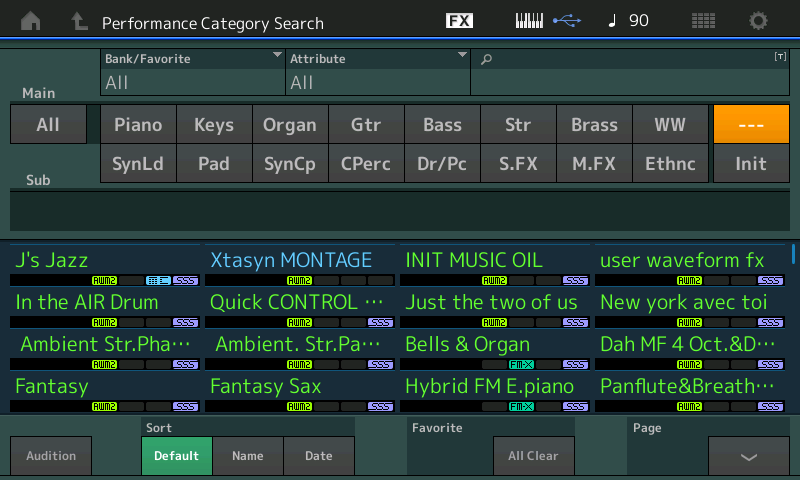Viewport: 800px width, 480px height.
Task: Go to next page with chevron
Action: (x=748, y=456)
